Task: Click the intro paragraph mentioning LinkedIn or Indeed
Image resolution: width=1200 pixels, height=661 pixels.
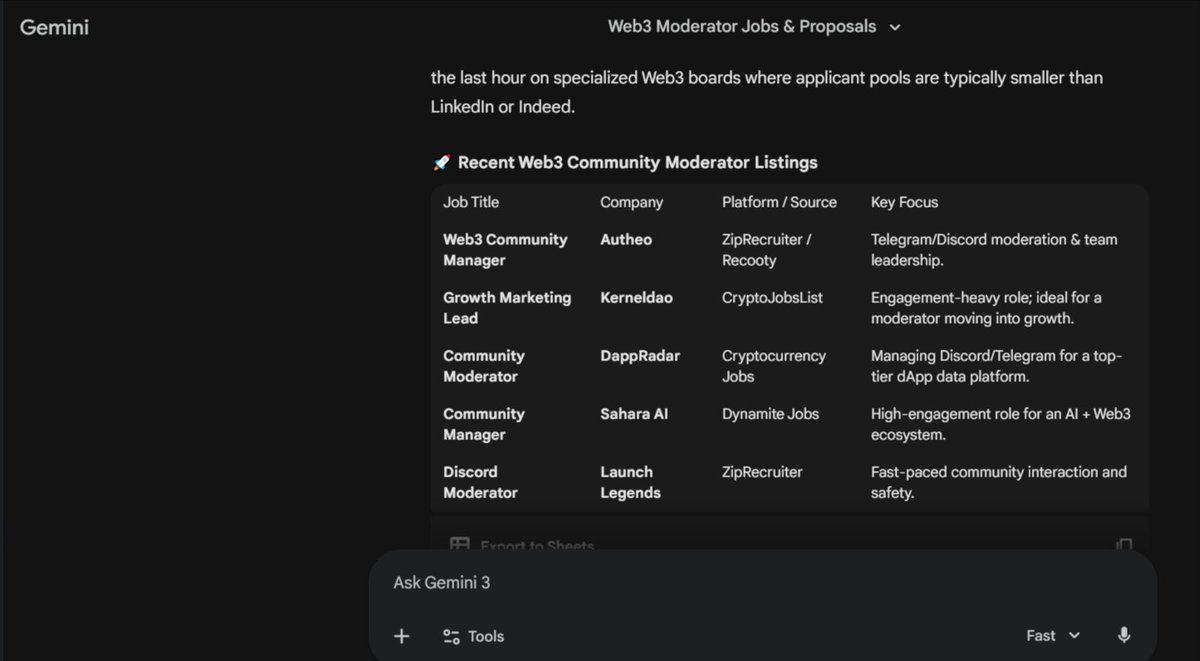Action: click(767, 91)
